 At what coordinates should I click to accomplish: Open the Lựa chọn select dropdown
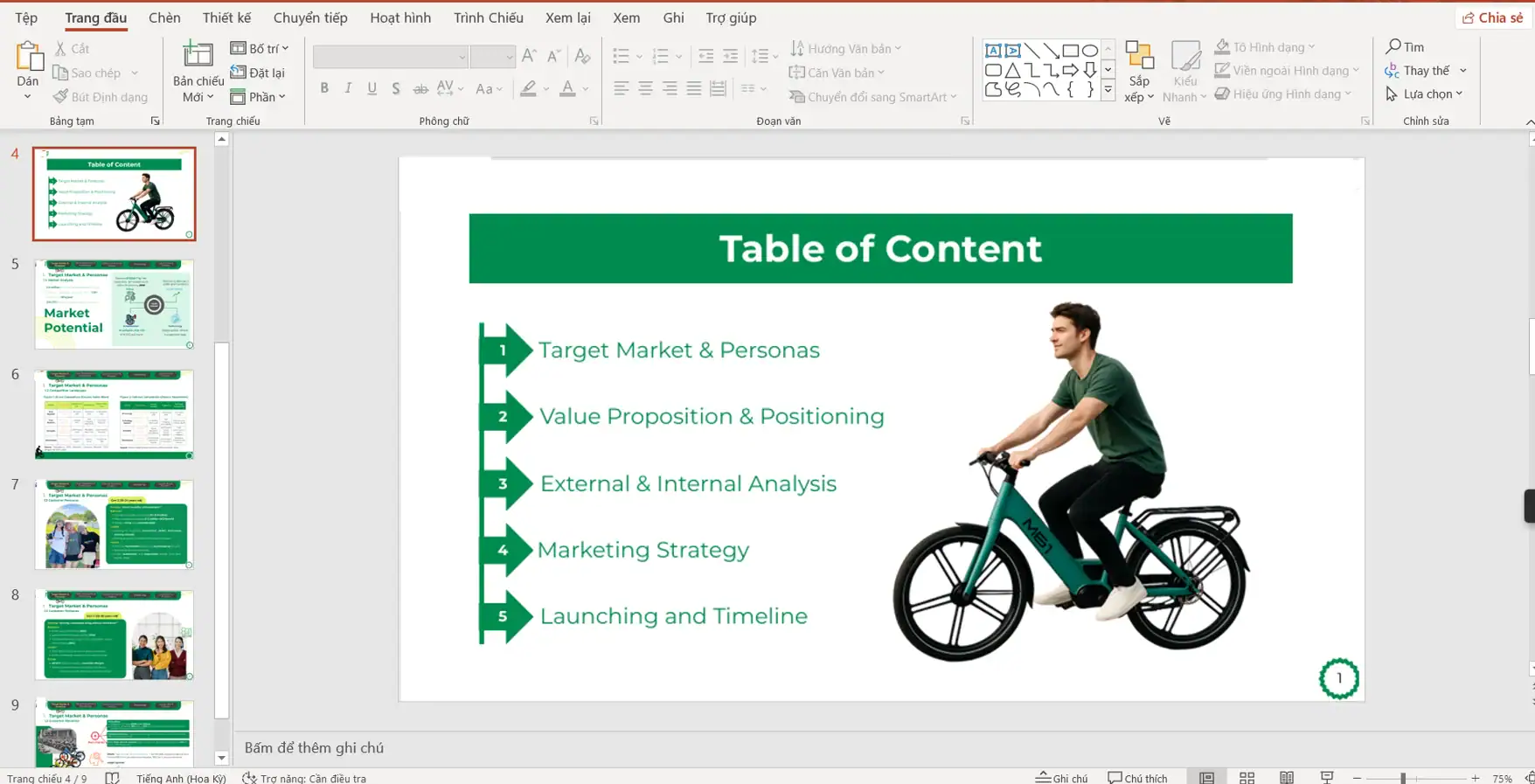pyautogui.click(x=1424, y=94)
